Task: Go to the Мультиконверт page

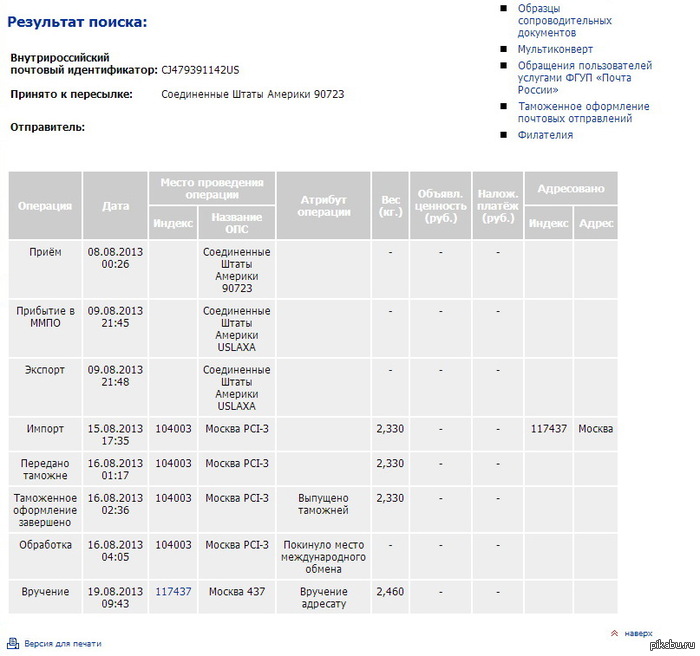Action: (x=555, y=49)
